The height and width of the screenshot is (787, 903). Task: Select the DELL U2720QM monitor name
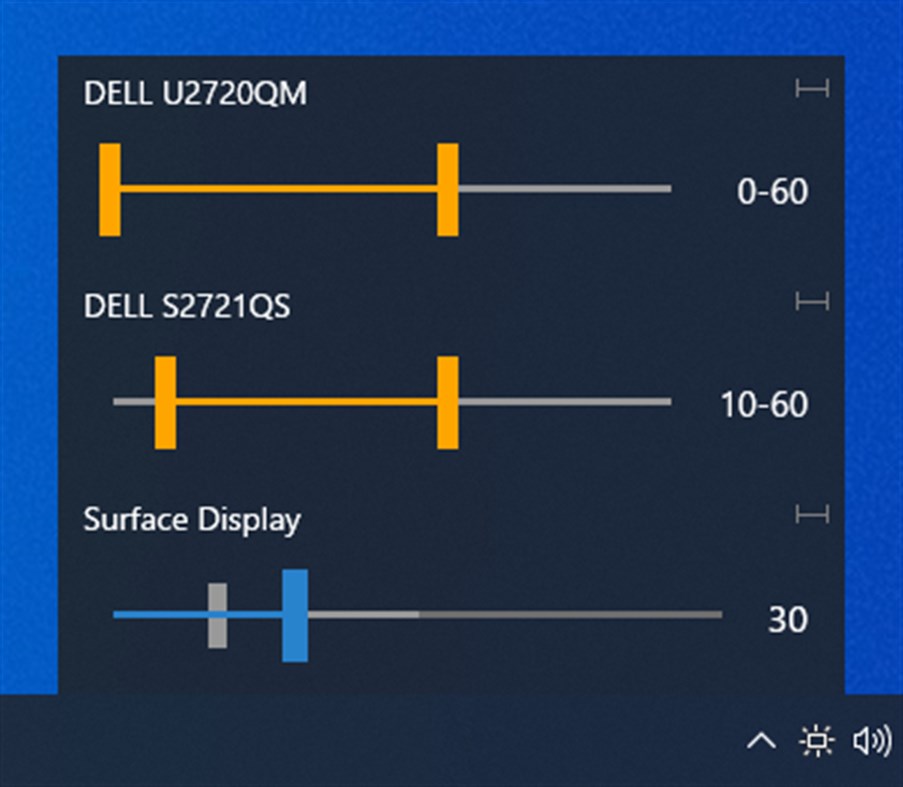(x=196, y=94)
